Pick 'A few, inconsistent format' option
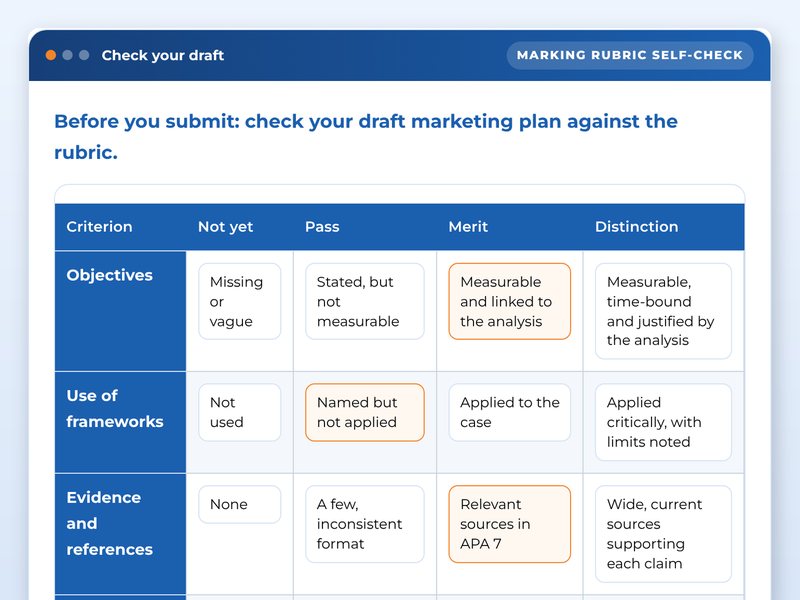The width and height of the screenshot is (800, 600). (364, 524)
